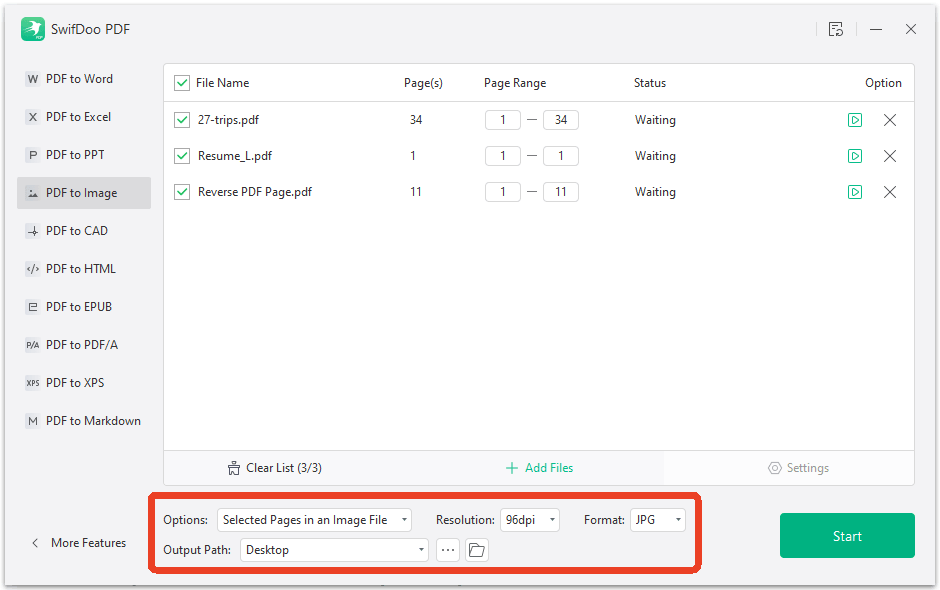Open the conversion history icon in title bar
The height and width of the screenshot is (590, 940).
point(836,29)
